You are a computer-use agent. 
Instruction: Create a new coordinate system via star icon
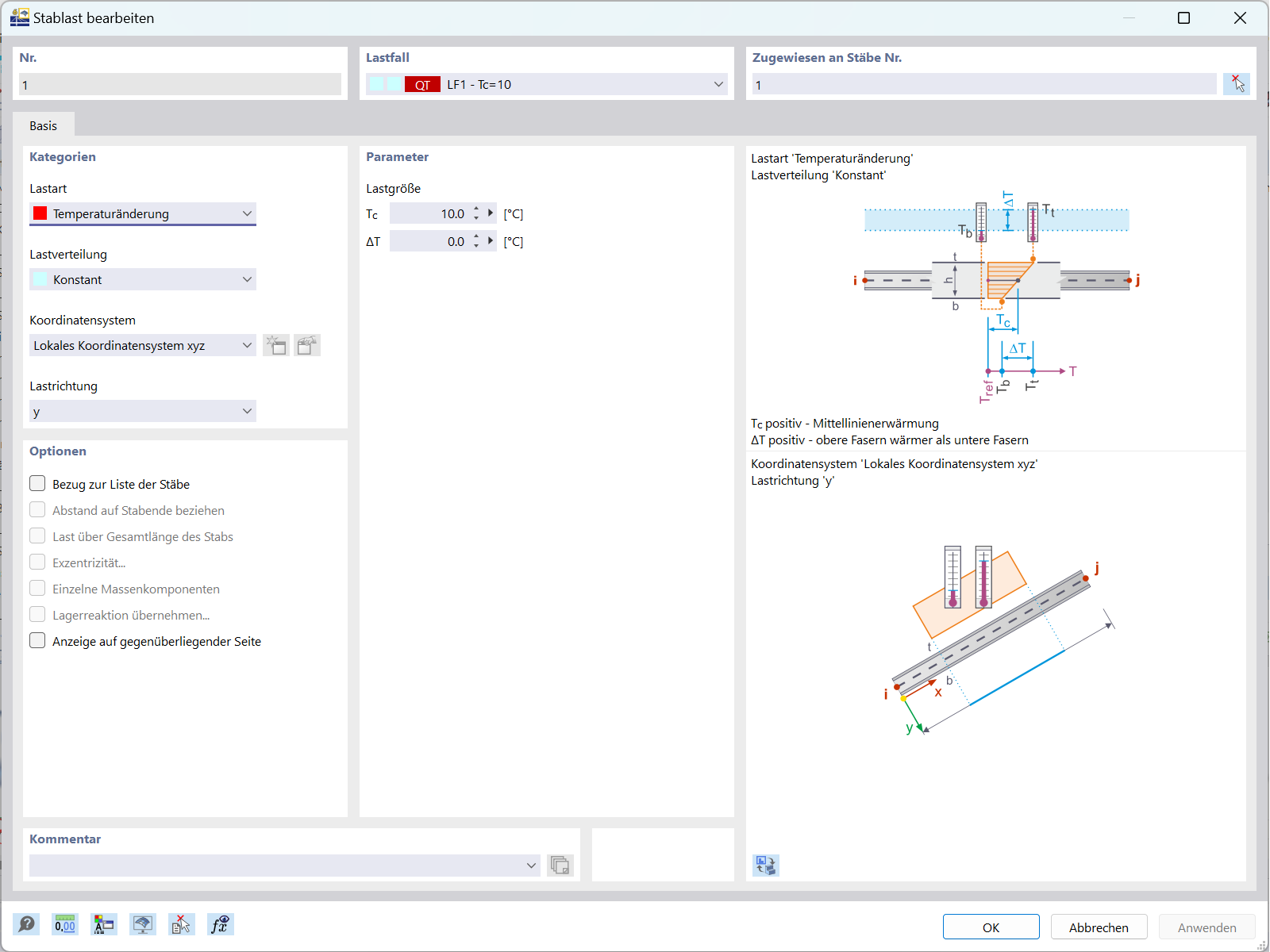coord(276,345)
